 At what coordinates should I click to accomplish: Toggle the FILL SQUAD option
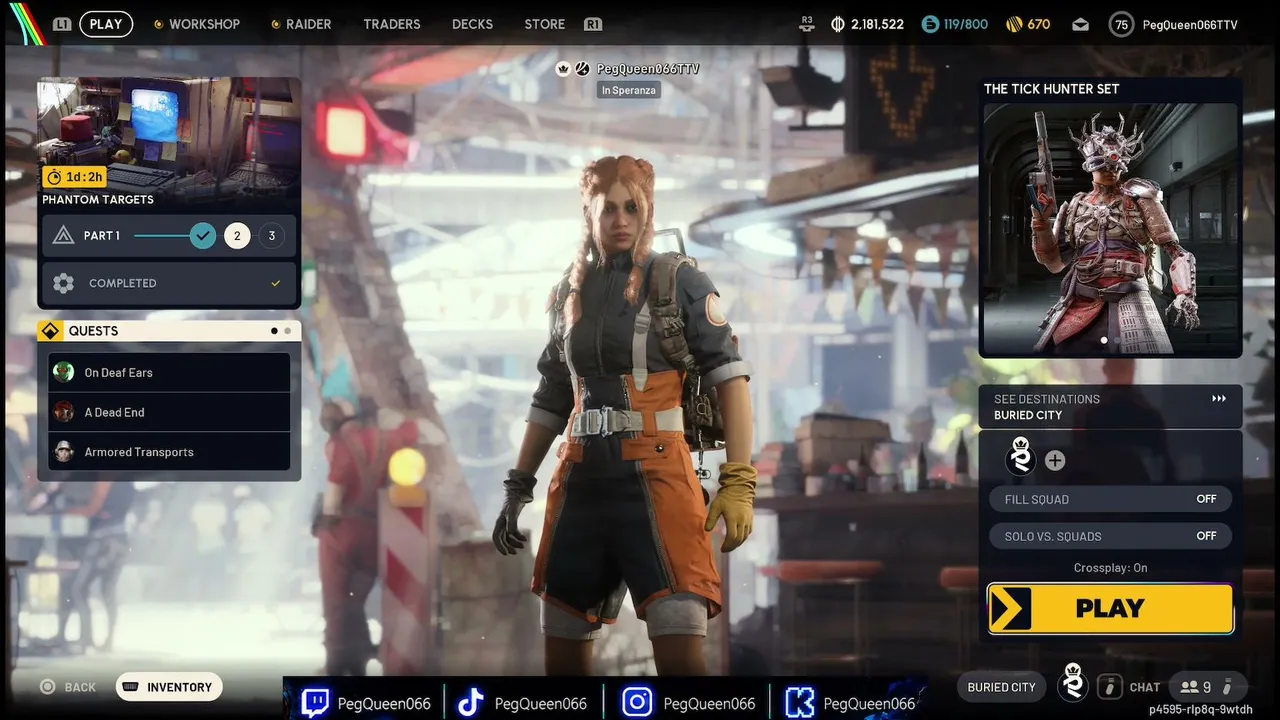click(1110, 499)
